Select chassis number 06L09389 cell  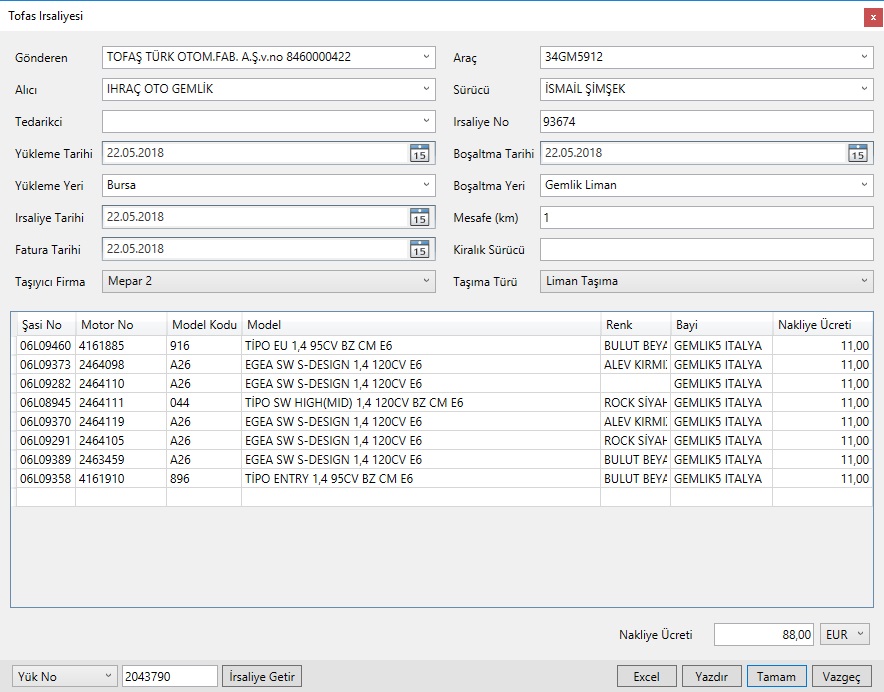coord(46,460)
